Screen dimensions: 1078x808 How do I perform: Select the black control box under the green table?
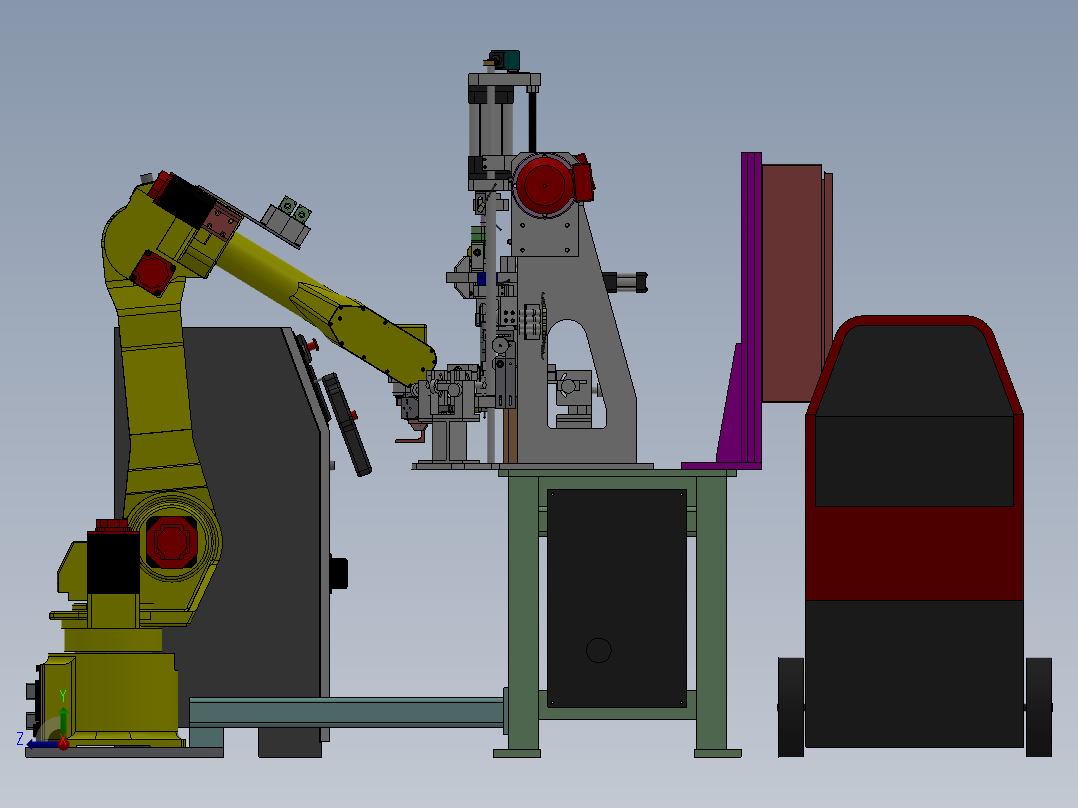click(x=617, y=598)
